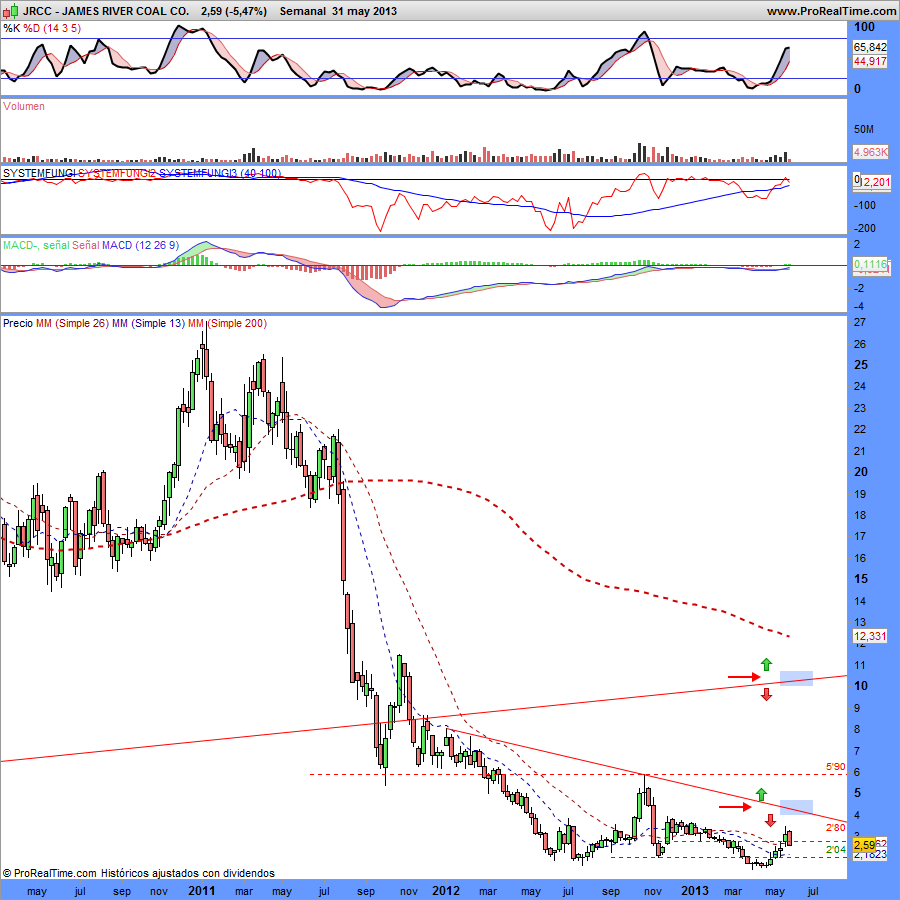Click the 2'80 level label

click(x=836, y=828)
